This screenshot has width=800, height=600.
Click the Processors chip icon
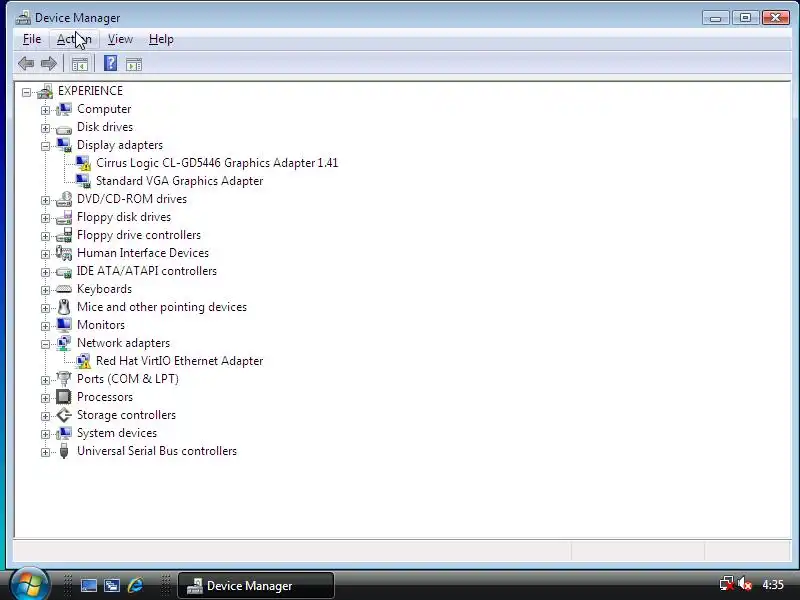[64, 397]
